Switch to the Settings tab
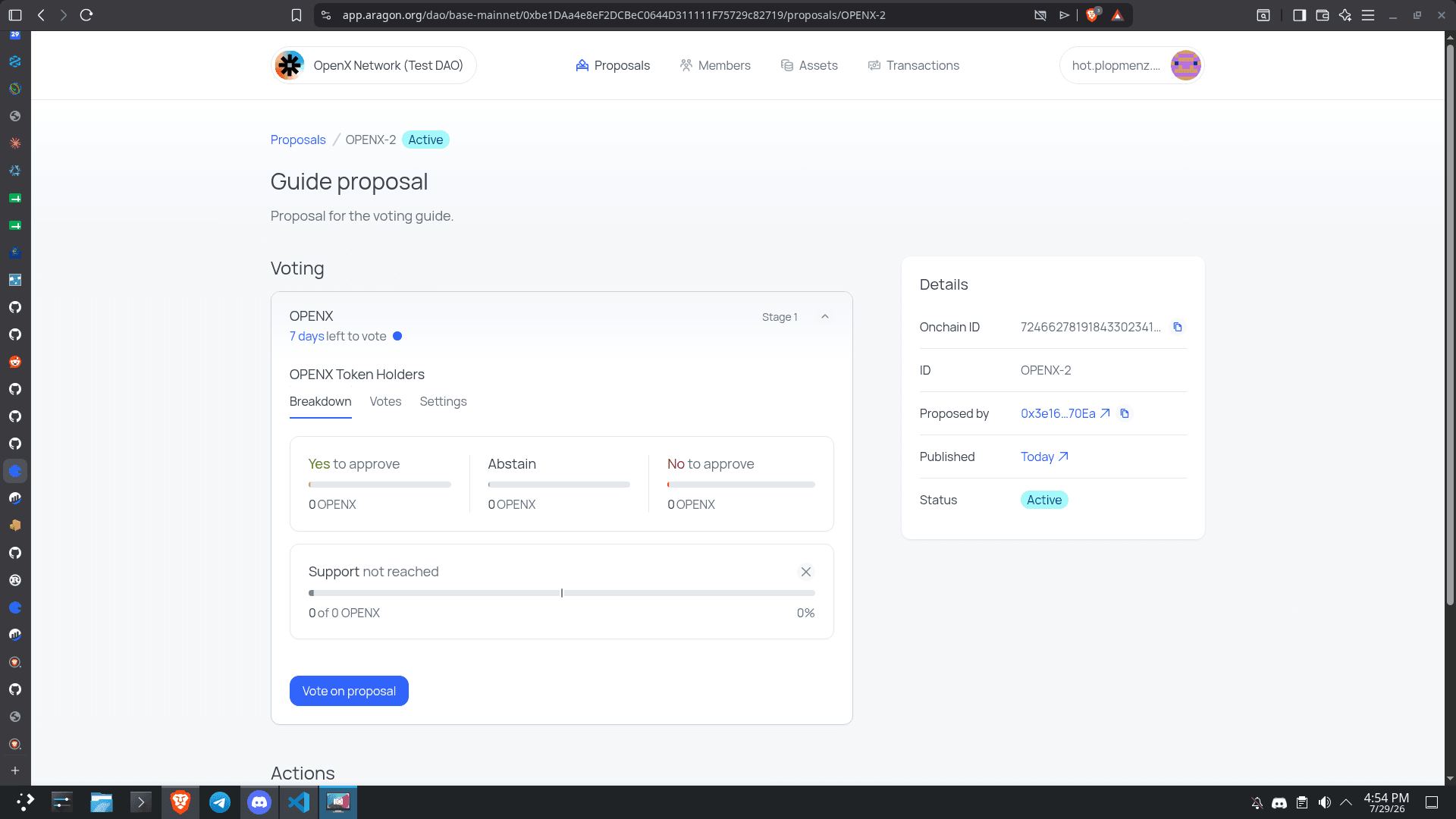 tap(443, 402)
